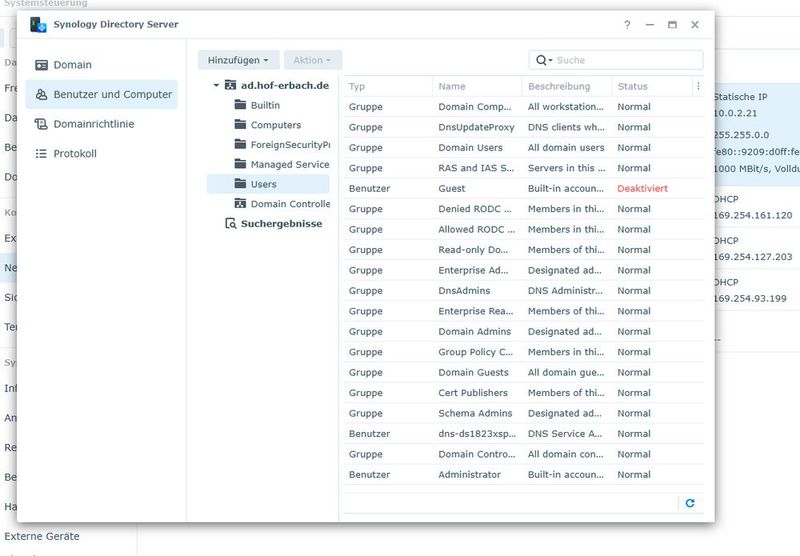Click the Suchergebnisse search icon
This screenshot has width=800, height=556.
(231, 223)
